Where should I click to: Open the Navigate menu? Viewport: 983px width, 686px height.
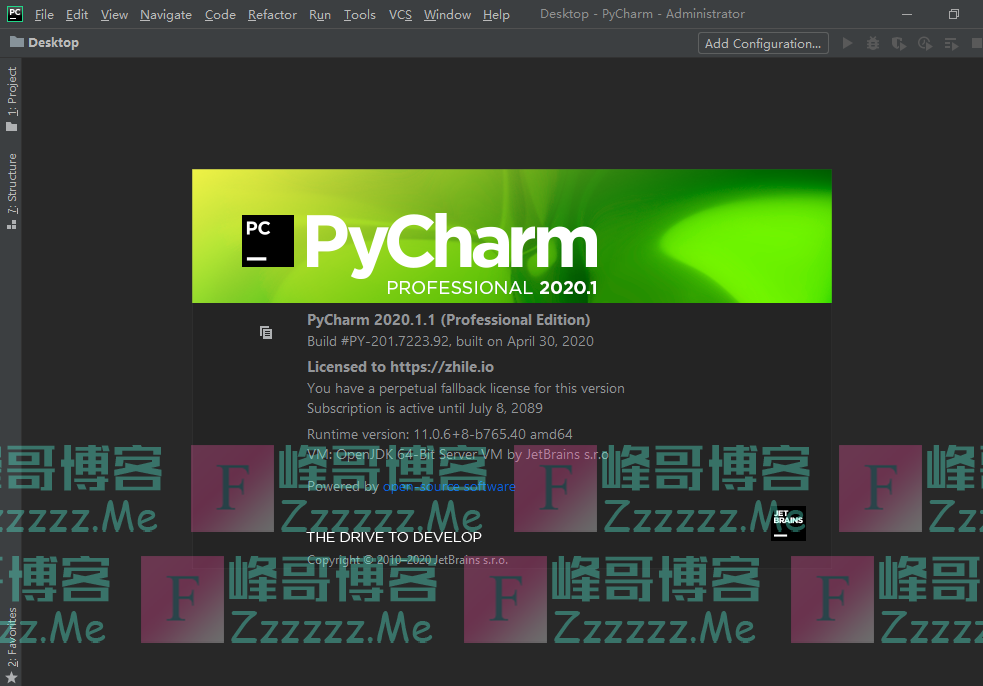click(166, 15)
